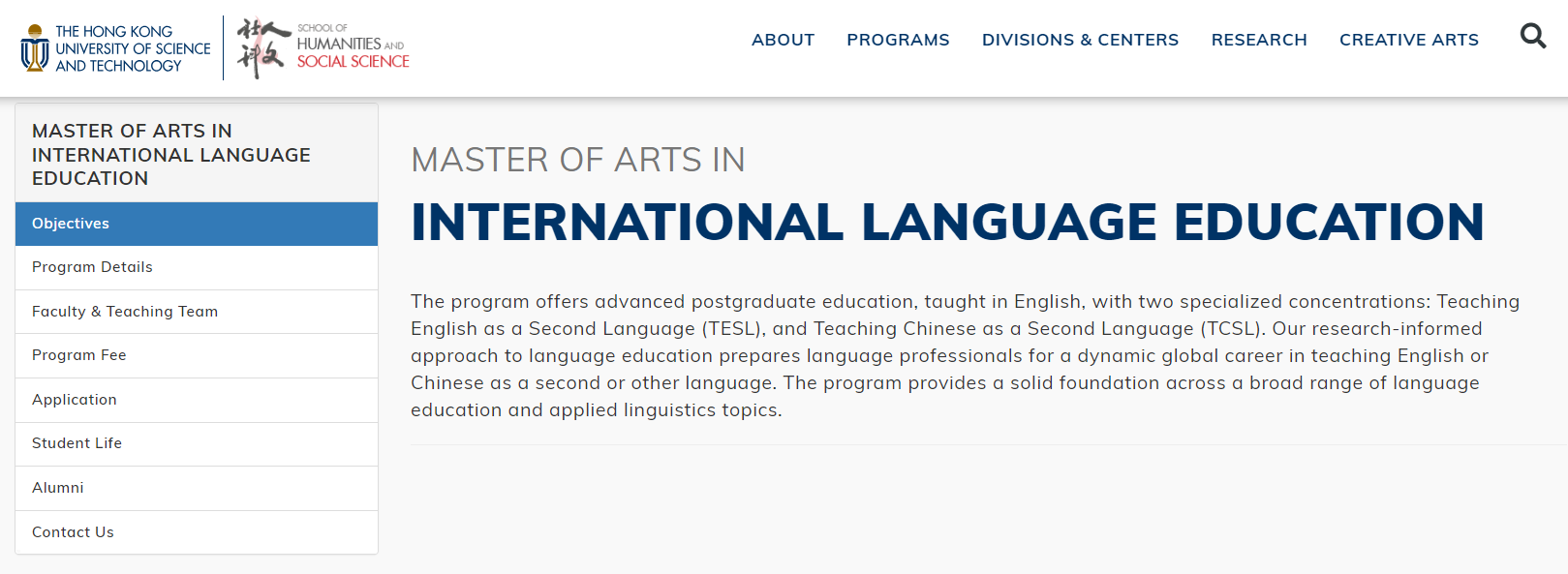This screenshot has width=1568, height=574.
Task: Open the Creative Arts menu
Action: 1408,40
